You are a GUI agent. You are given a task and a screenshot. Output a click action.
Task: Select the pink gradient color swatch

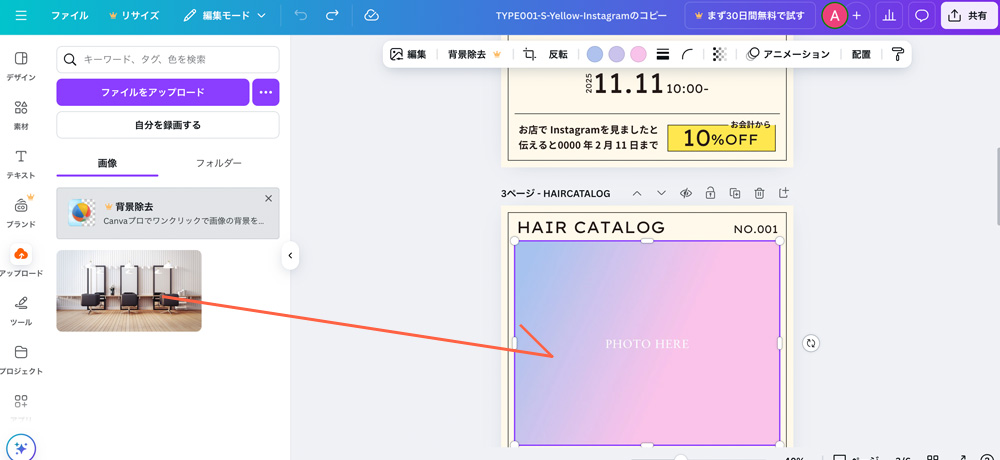[638, 54]
